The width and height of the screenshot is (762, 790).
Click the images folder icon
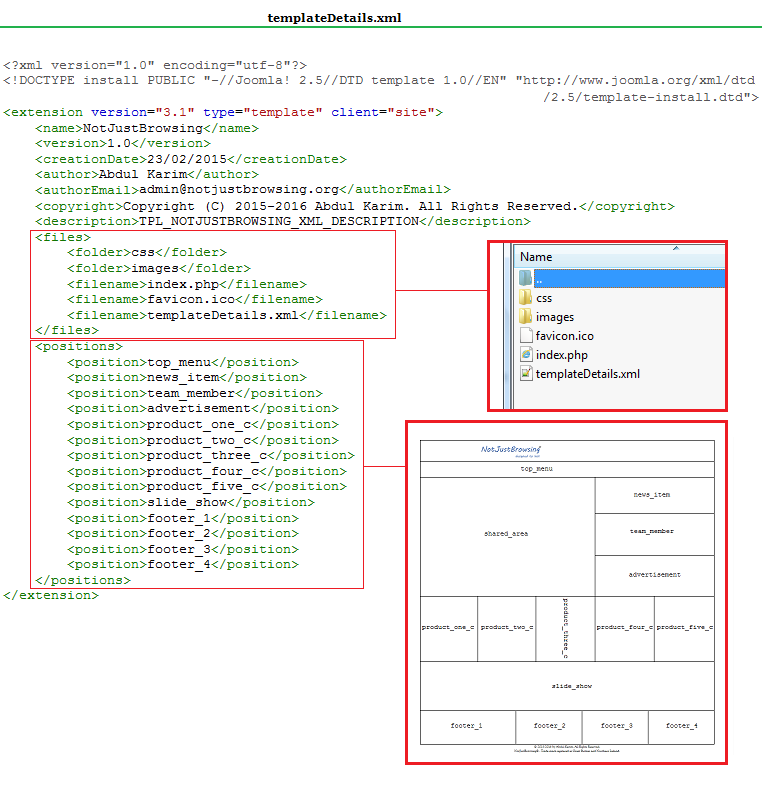click(526, 317)
